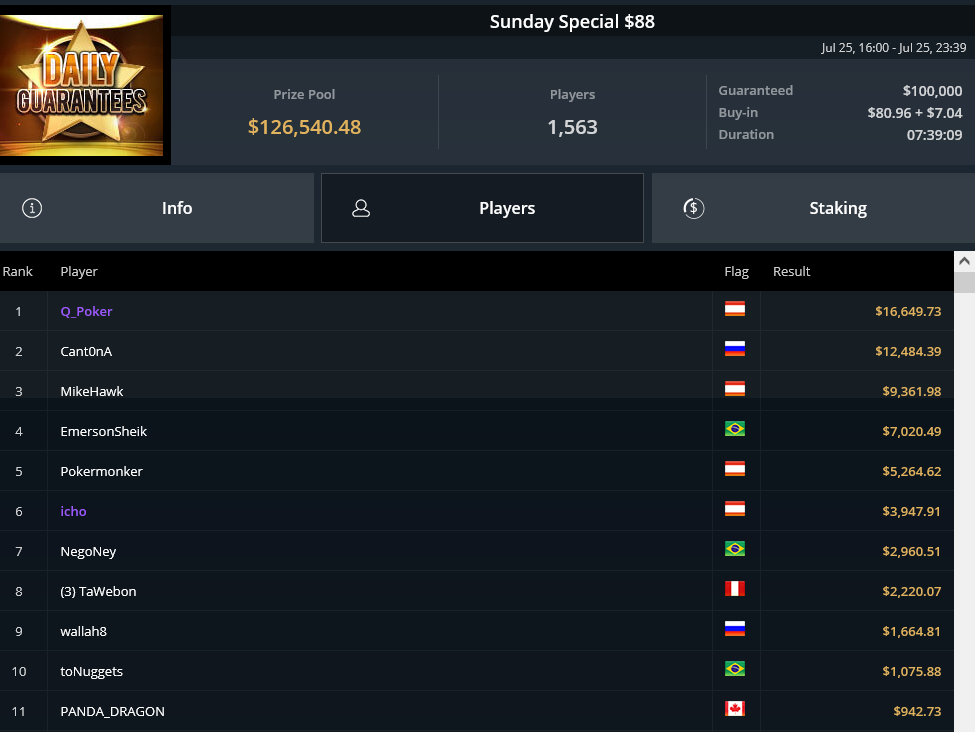Sort by the Result column header
This screenshot has width=975, height=732.
coord(791,272)
